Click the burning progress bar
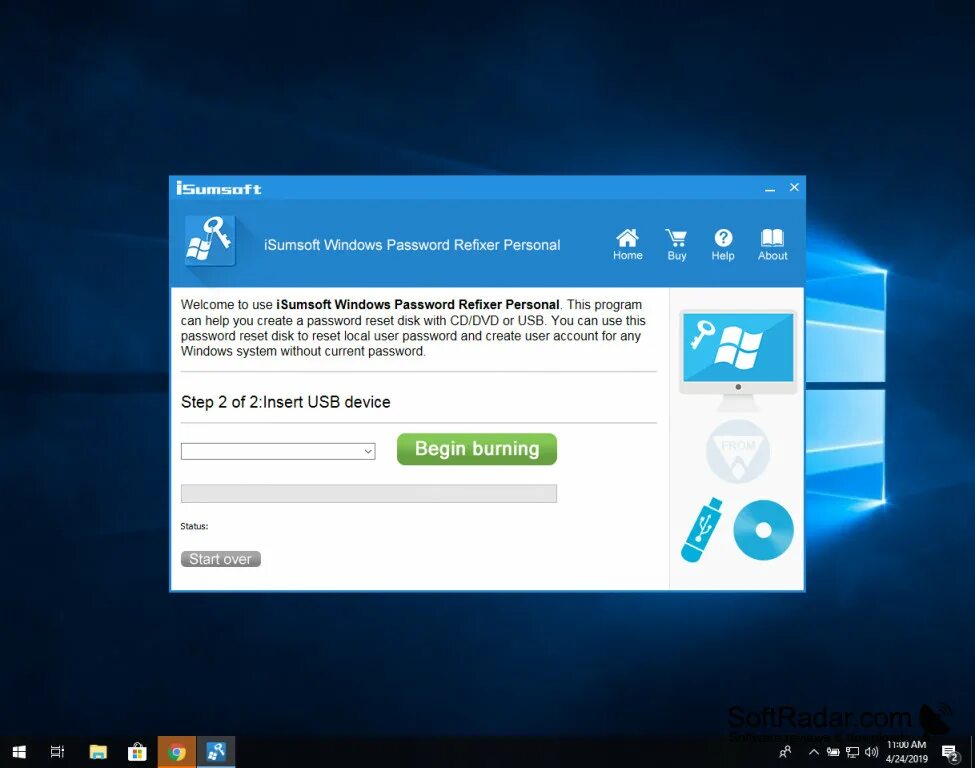This screenshot has width=975, height=768. click(x=369, y=493)
